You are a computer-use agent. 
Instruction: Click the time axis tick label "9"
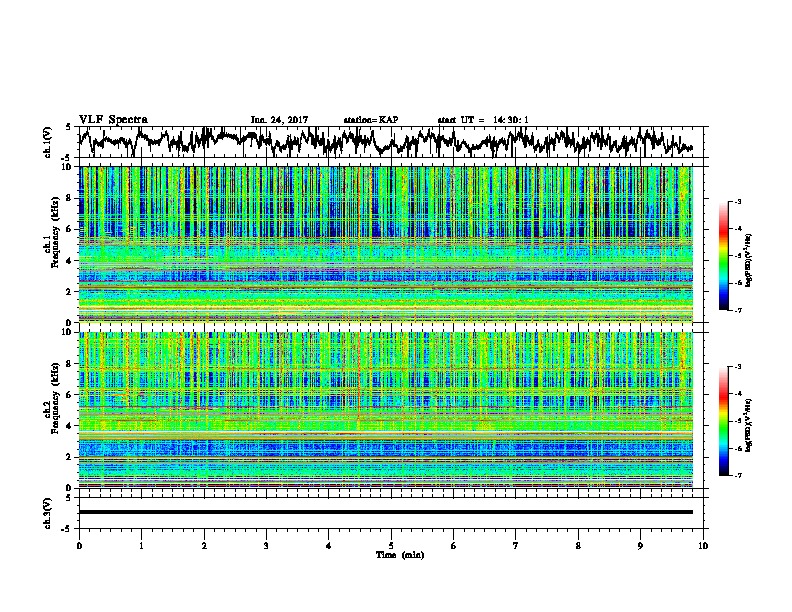pyautogui.click(x=640, y=546)
